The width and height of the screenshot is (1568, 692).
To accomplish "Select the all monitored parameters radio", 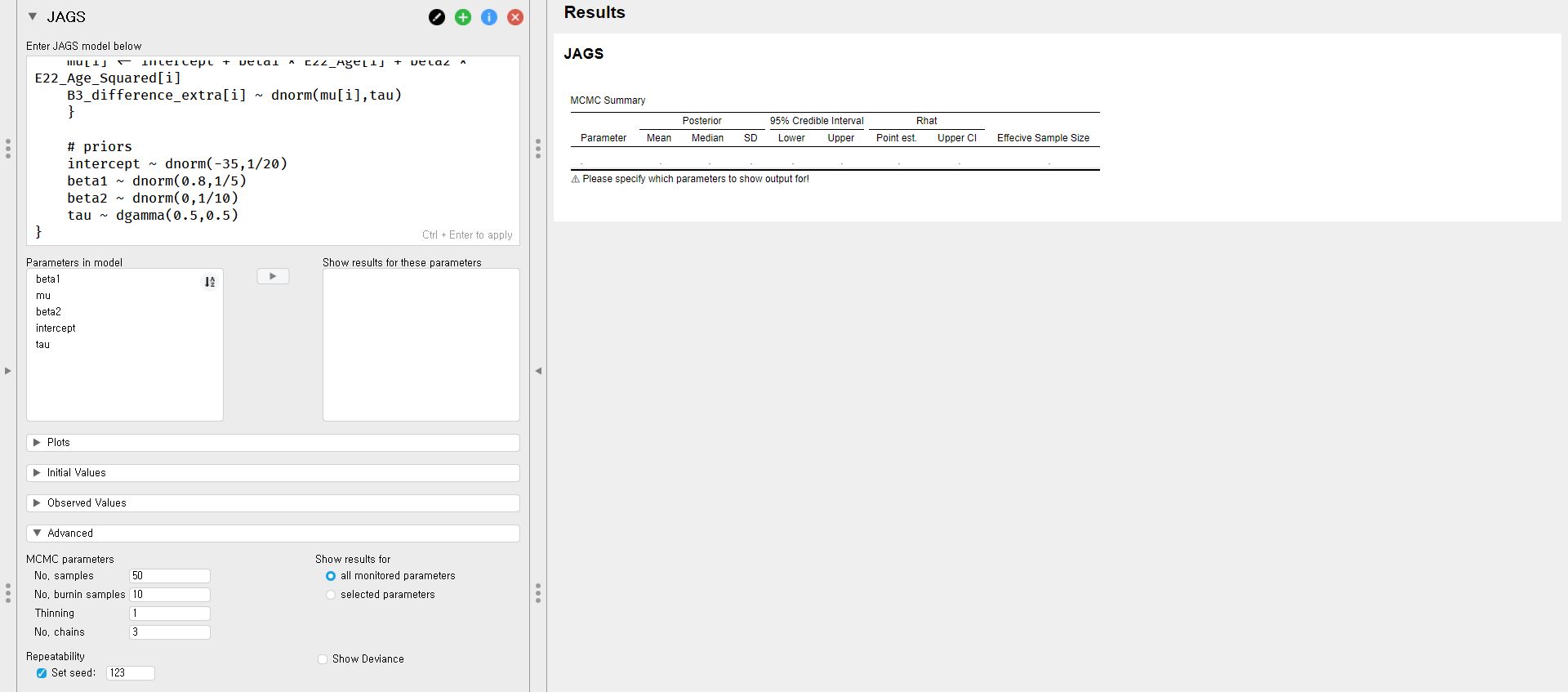I will (331, 576).
